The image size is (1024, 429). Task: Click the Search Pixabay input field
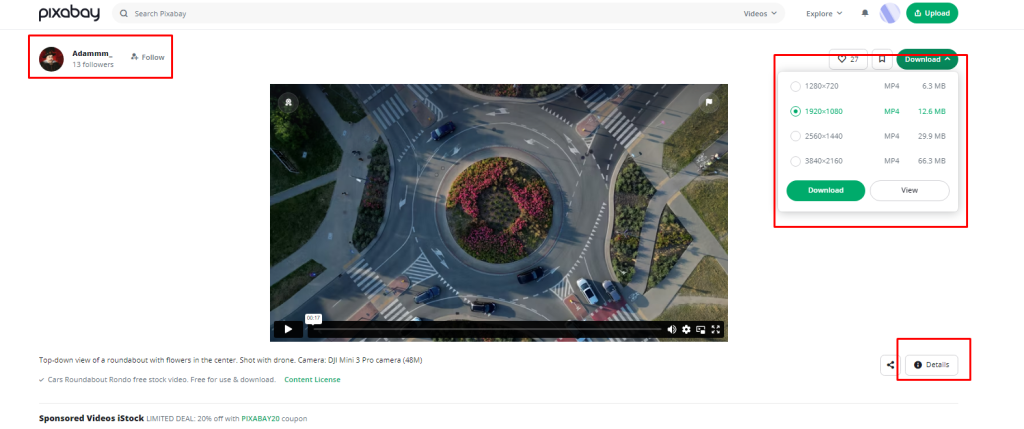[x=431, y=13]
